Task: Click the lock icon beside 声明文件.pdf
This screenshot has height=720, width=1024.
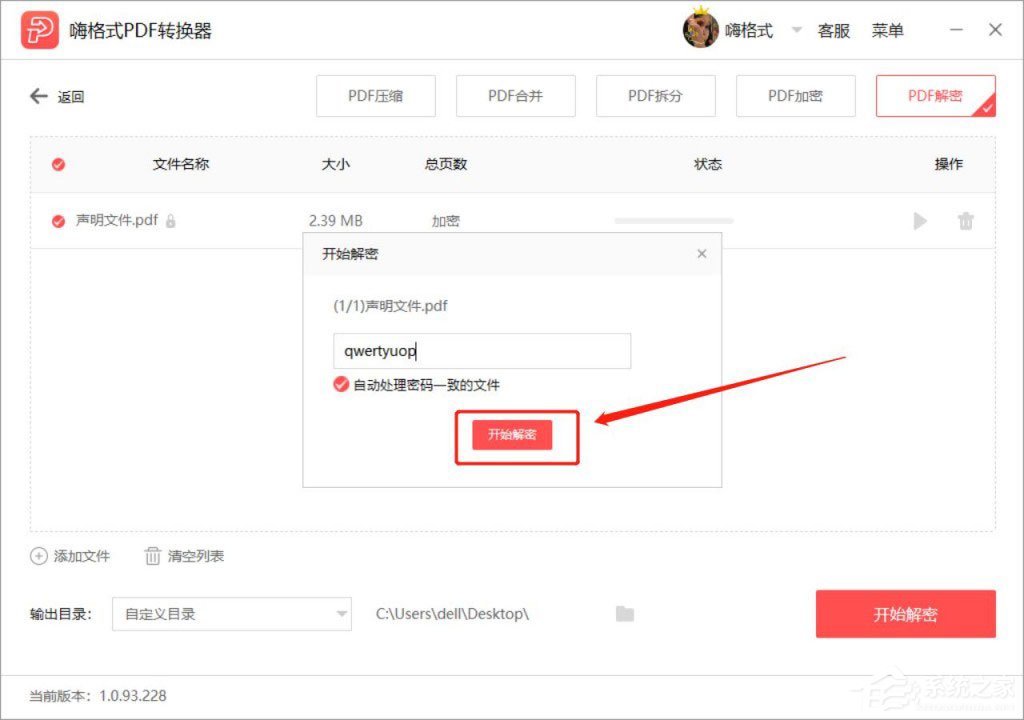Action: [x=170, y=221]
